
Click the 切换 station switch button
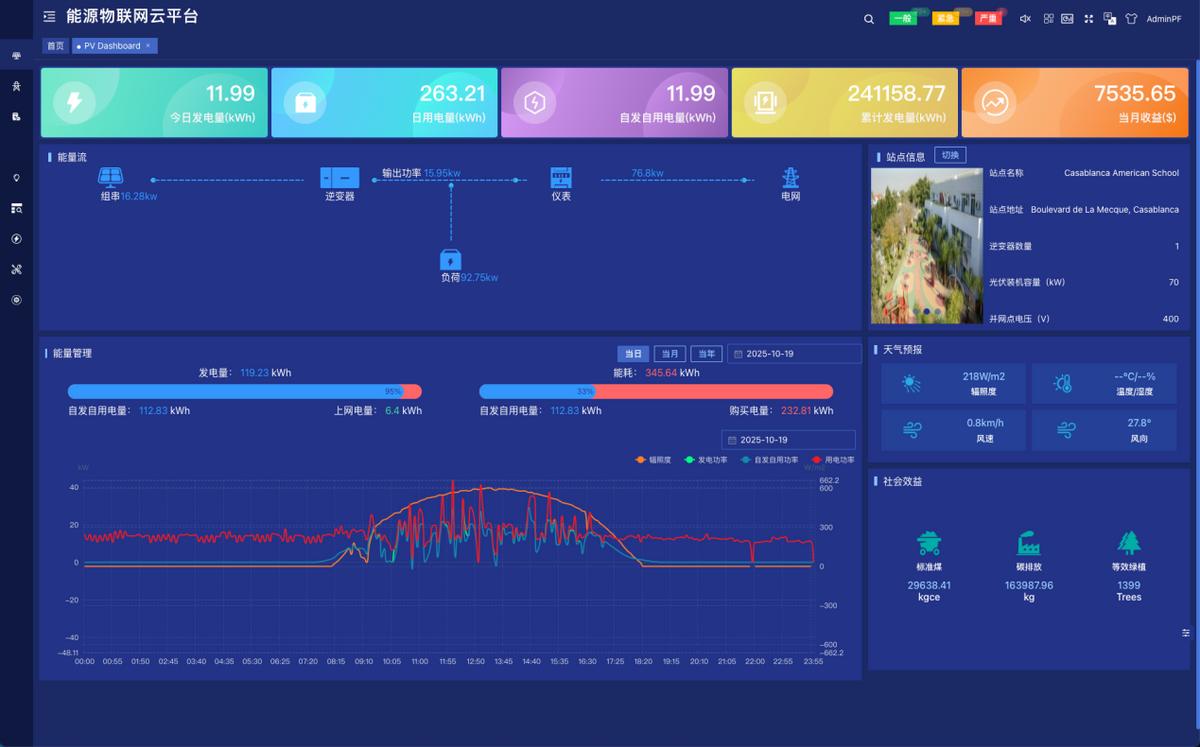tap(949, 155)
